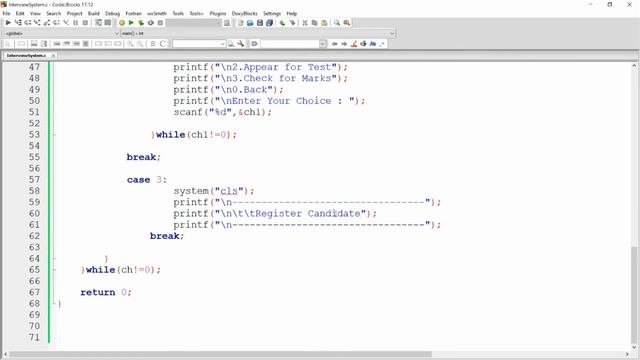The image size is (640, 360).
Task: Click the Cut scissors icon
Action: 304,23
